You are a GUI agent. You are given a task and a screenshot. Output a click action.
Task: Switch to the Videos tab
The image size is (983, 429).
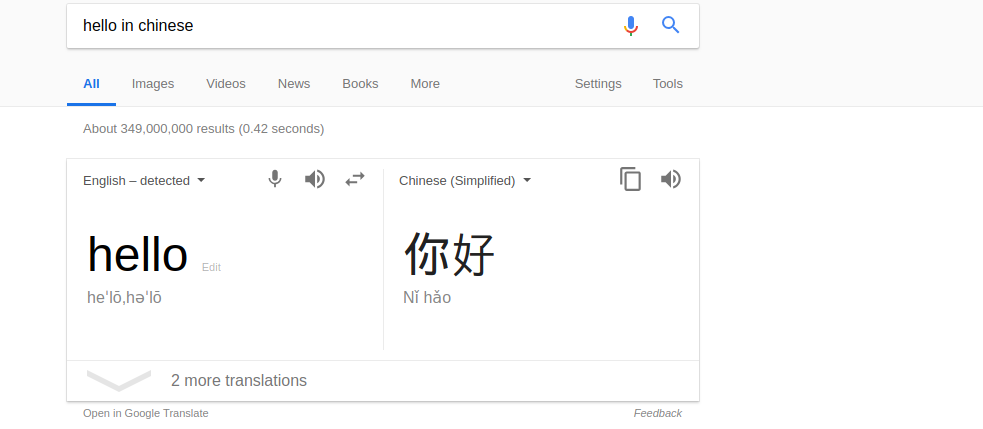(226, 84)
